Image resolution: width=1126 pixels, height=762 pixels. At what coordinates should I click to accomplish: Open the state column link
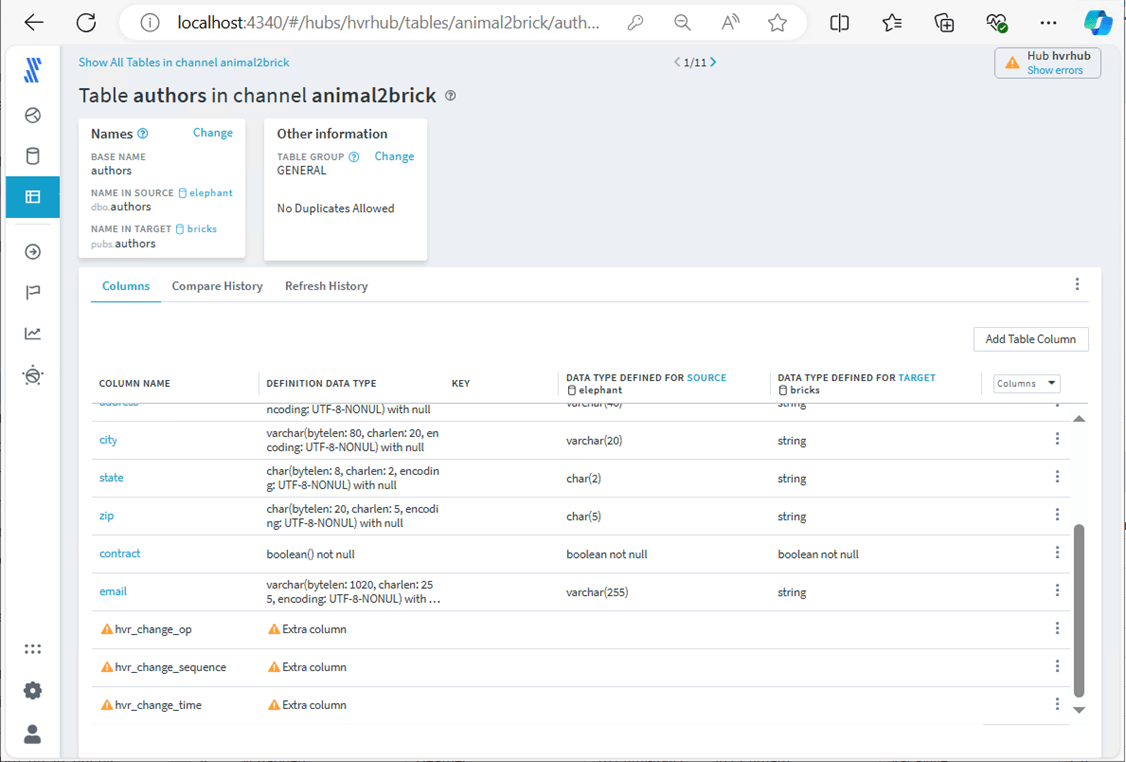tap(111, 478)
